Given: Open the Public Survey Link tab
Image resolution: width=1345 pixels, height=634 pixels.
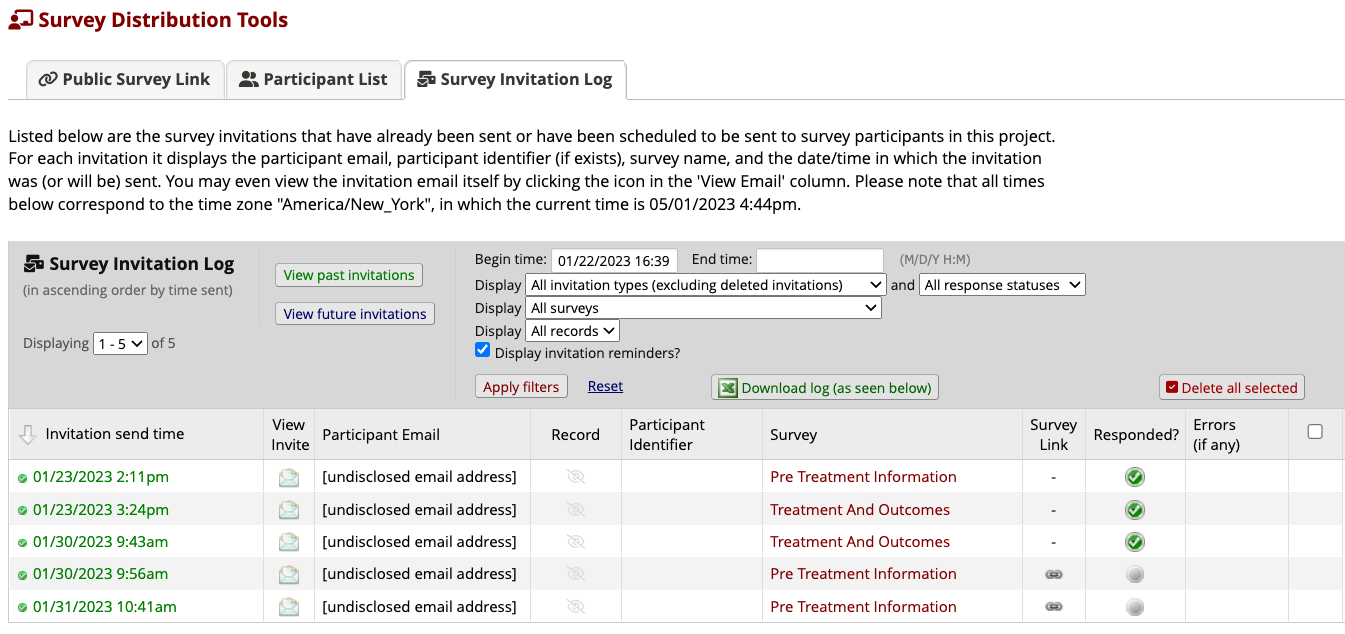Looking at the screenshot, I should click(125, 79).
